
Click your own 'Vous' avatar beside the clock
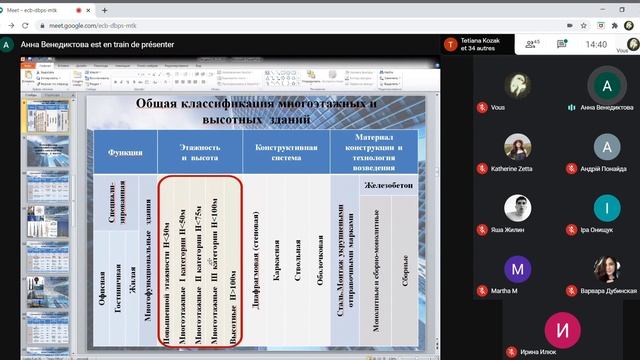pos(633,43)
